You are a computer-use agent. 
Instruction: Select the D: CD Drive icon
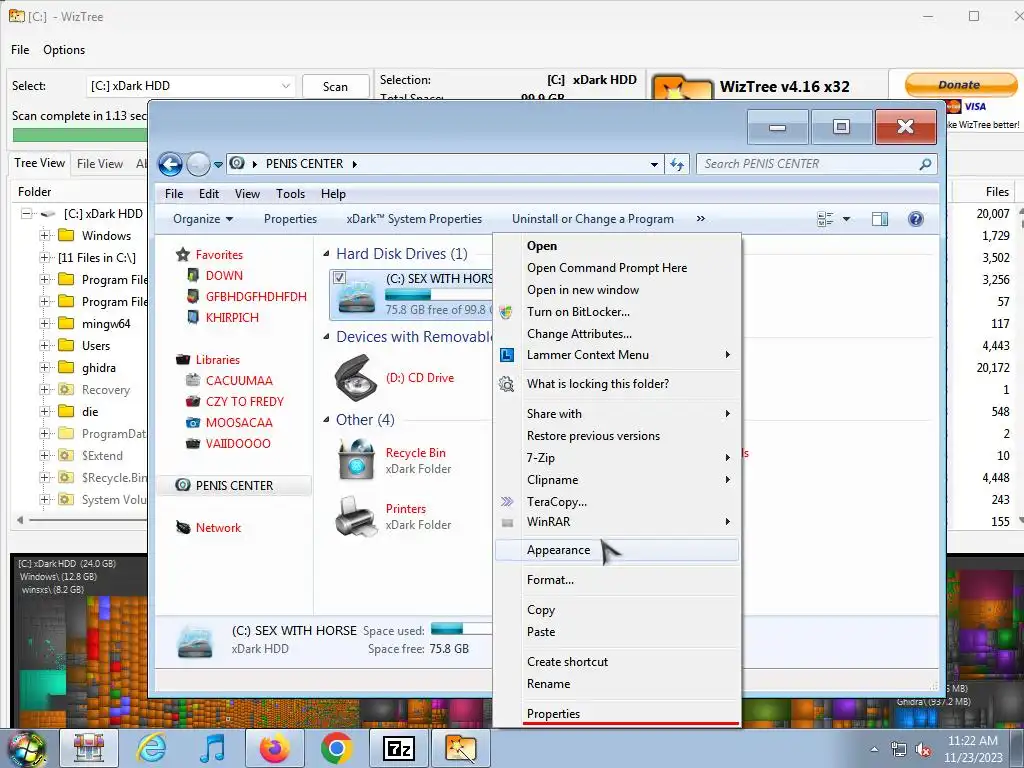click(356, 377)
